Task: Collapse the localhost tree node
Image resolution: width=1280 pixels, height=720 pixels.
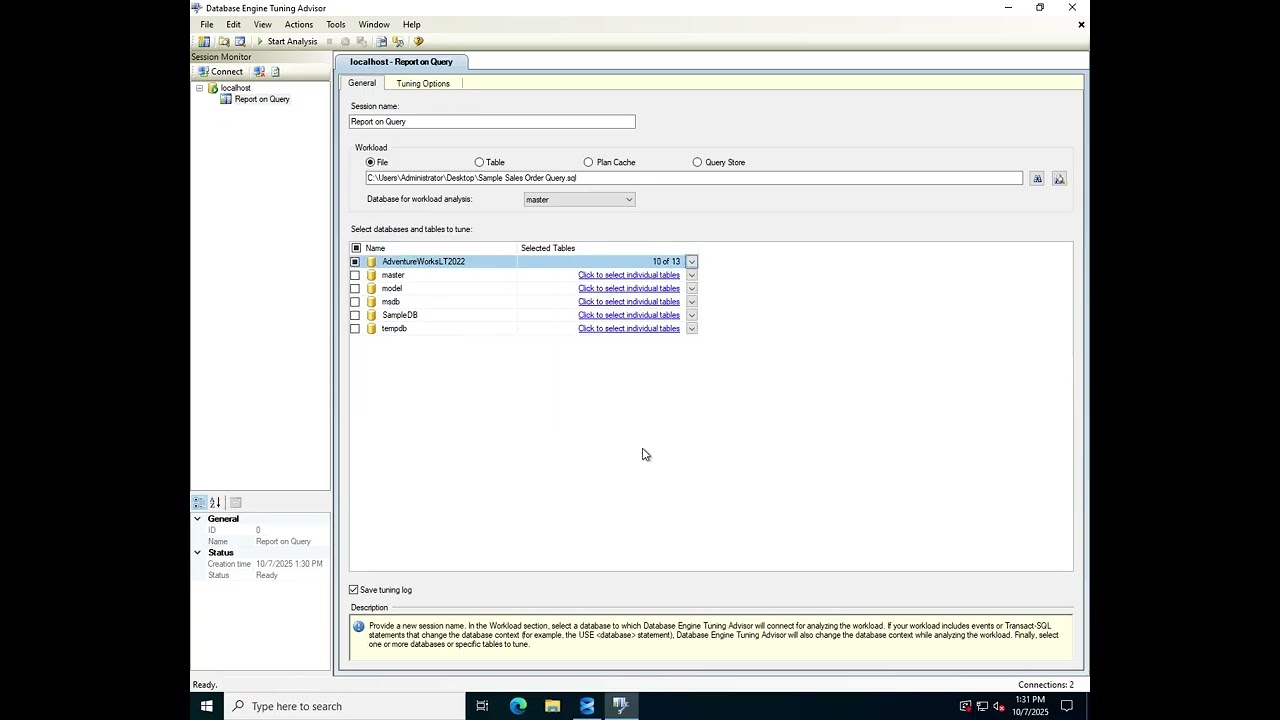Action: click(200, 88)
